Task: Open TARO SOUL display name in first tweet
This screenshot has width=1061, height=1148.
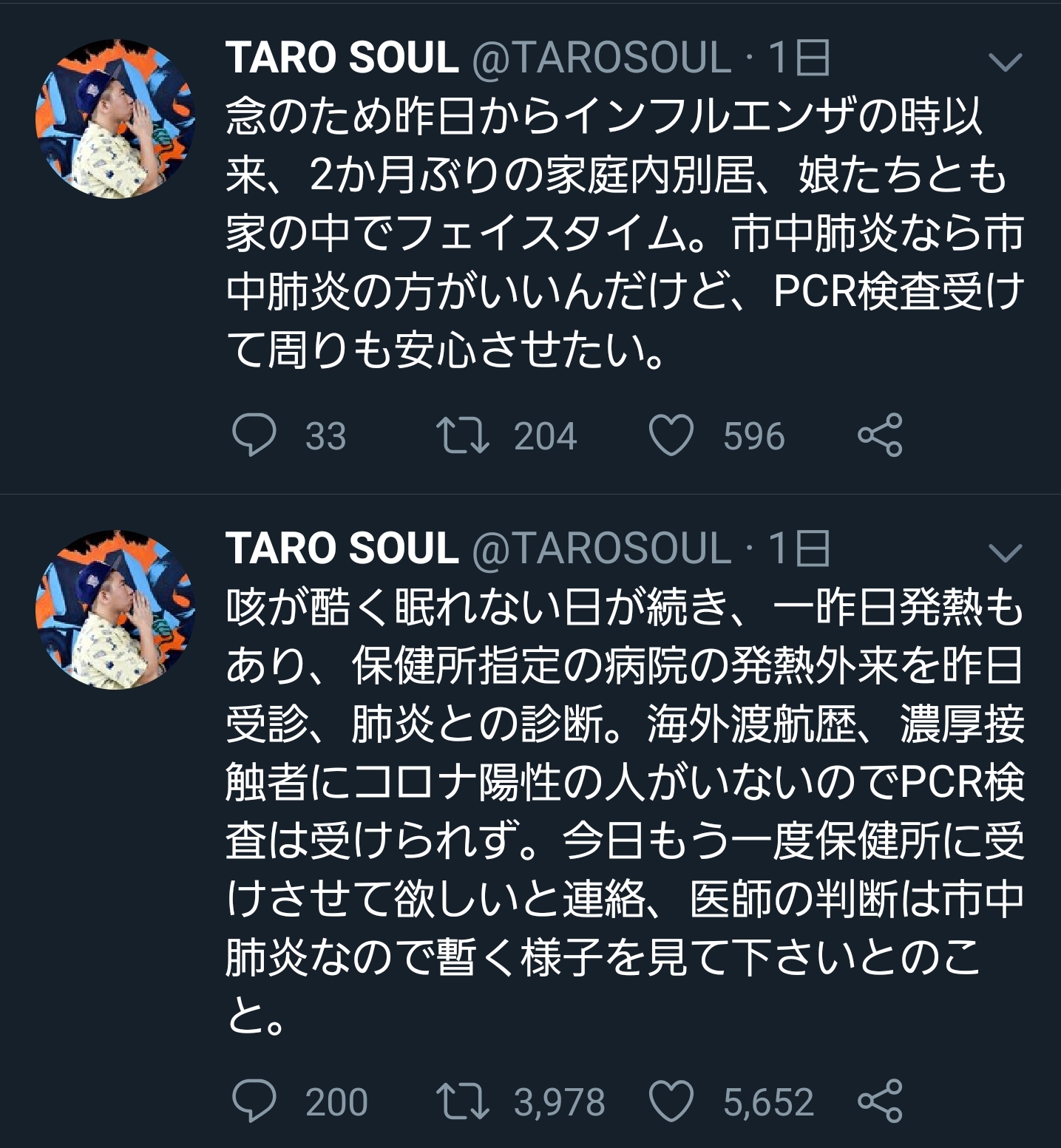Action: 342,58
